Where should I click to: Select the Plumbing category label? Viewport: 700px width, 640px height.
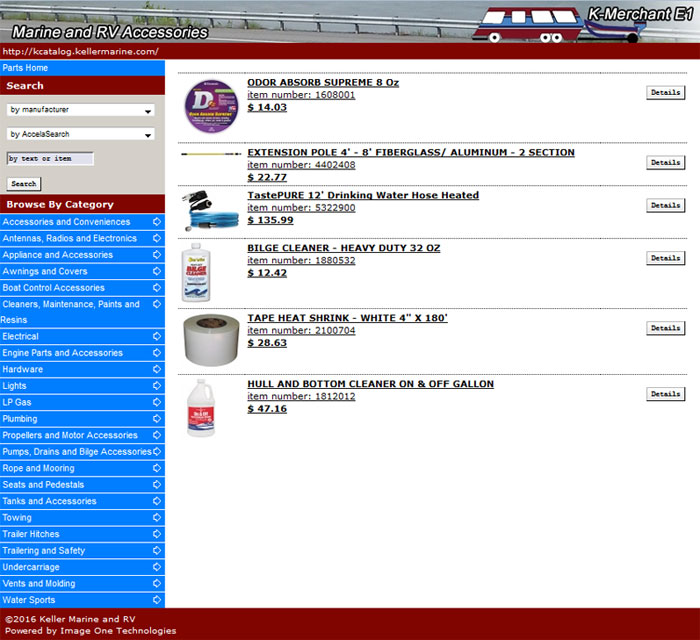[x=20, y=419]
